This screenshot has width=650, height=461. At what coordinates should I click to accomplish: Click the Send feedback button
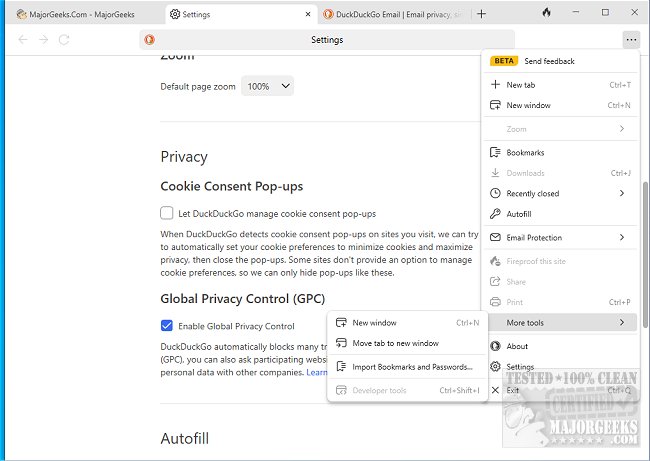(x=549, y=61)
